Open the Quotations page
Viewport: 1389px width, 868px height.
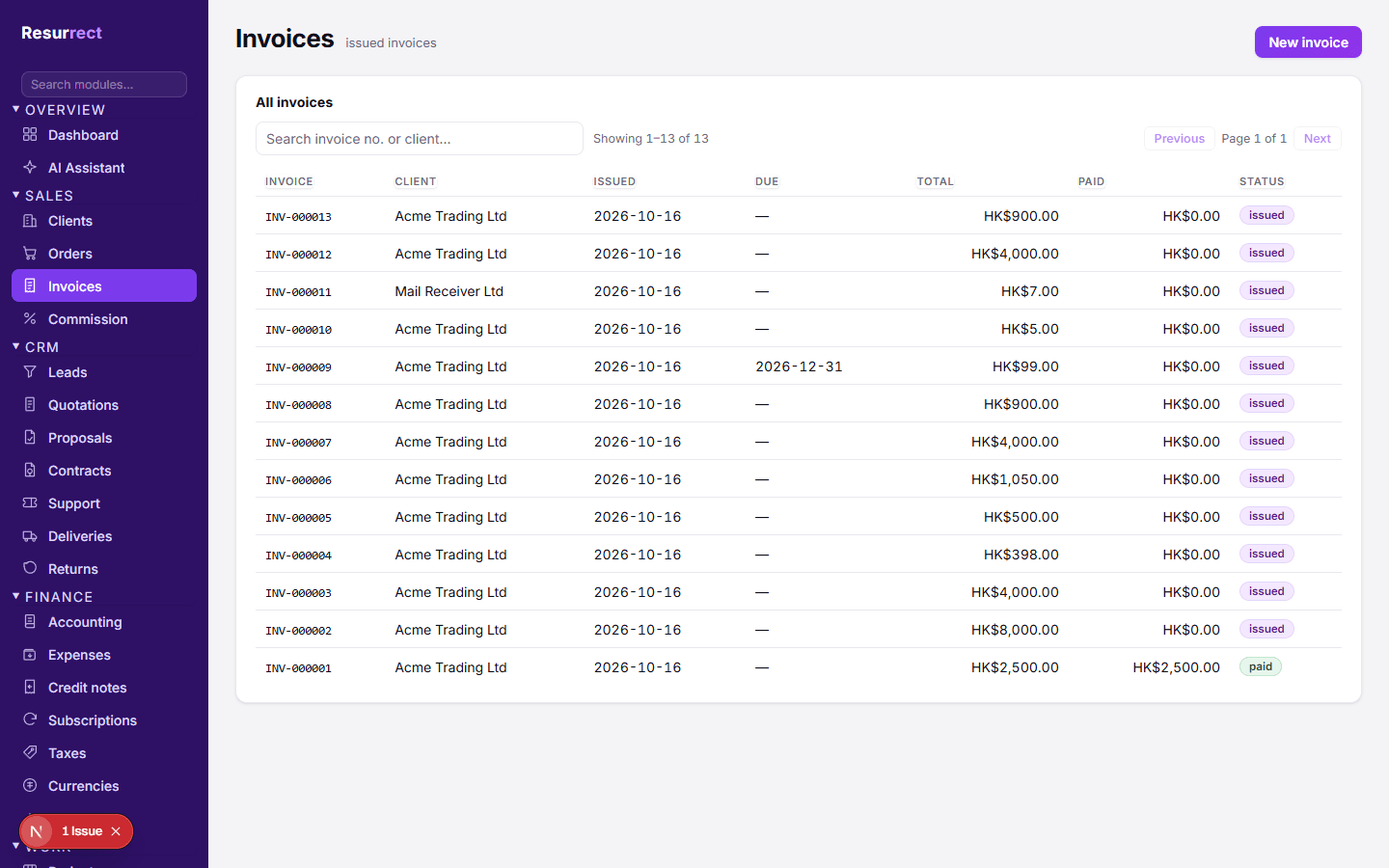[x=104, y=405]
